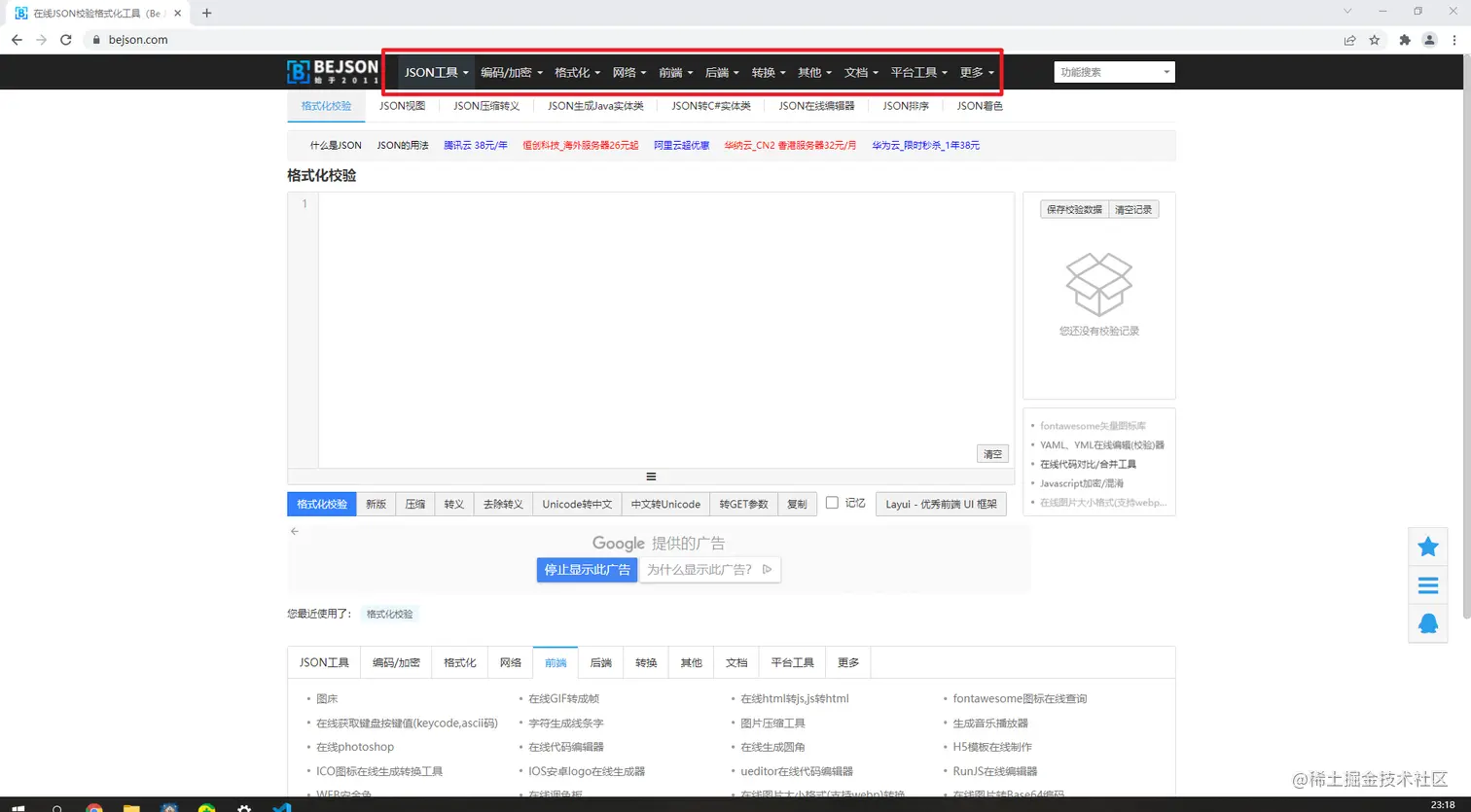Viewport: 1471px width, 812px height.
Task: Click the 去除转义 button
Action: (503, 504)
